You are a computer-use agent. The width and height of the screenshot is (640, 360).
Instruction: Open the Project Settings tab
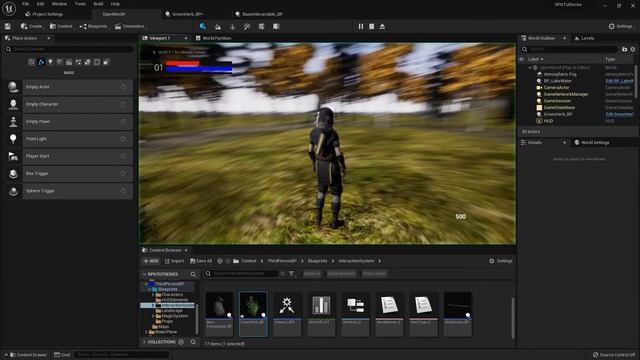pyautogui.click(x=44, y=14)
